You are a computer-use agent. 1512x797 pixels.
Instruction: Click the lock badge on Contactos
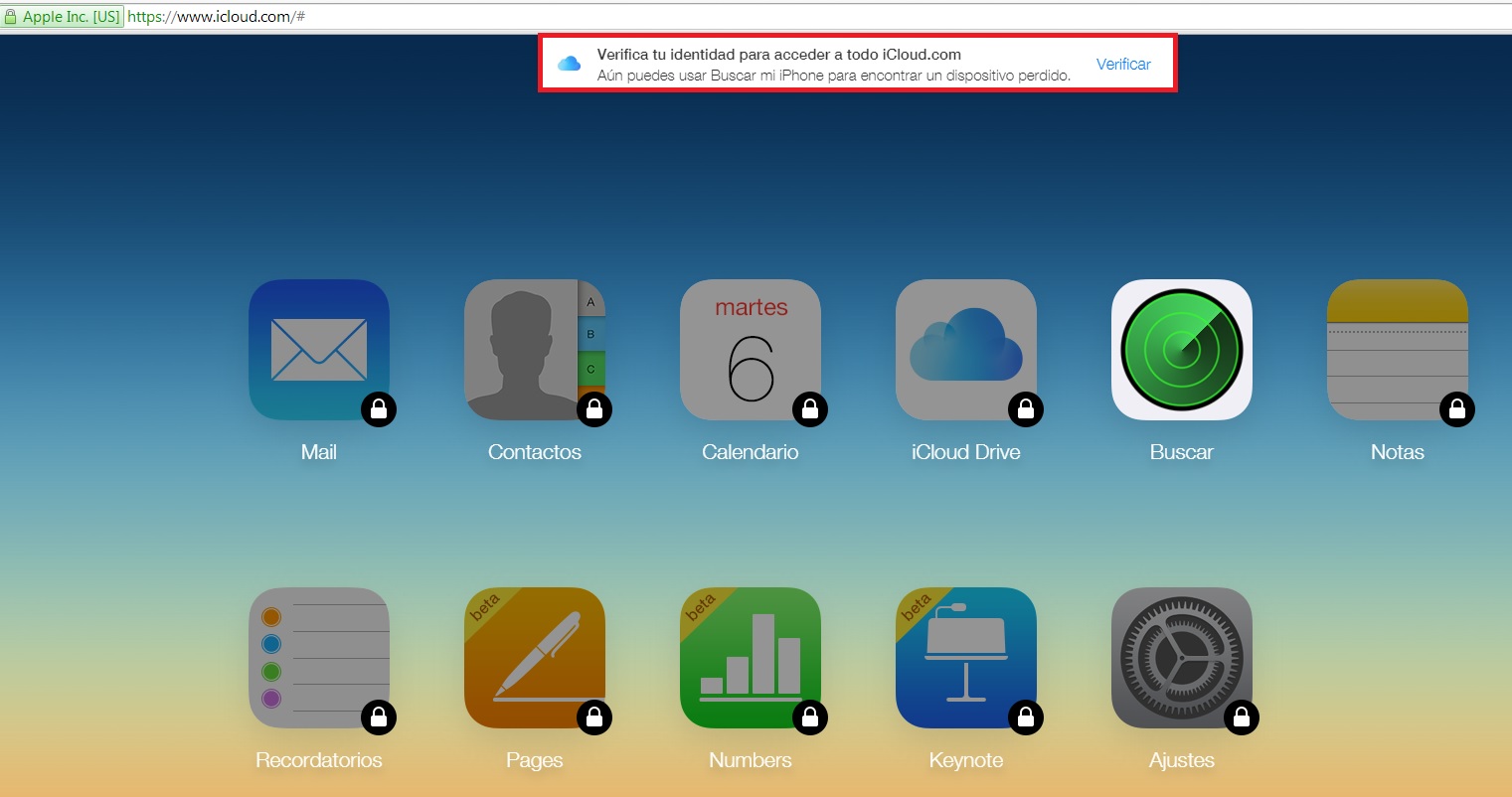pyautogui.click(x=594, y=409)
